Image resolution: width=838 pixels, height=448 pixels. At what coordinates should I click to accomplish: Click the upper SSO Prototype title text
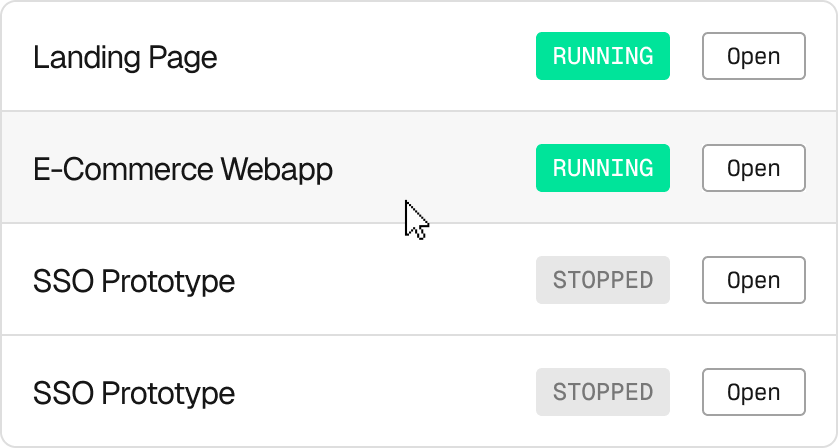[134, 281]
